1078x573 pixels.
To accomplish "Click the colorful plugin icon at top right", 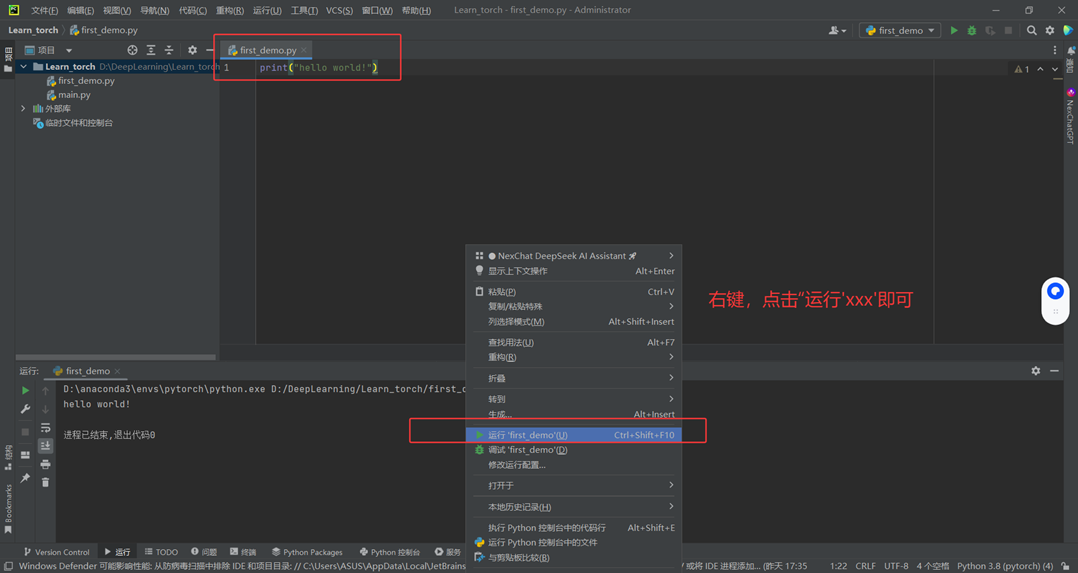I will (x=1068, y=30).
